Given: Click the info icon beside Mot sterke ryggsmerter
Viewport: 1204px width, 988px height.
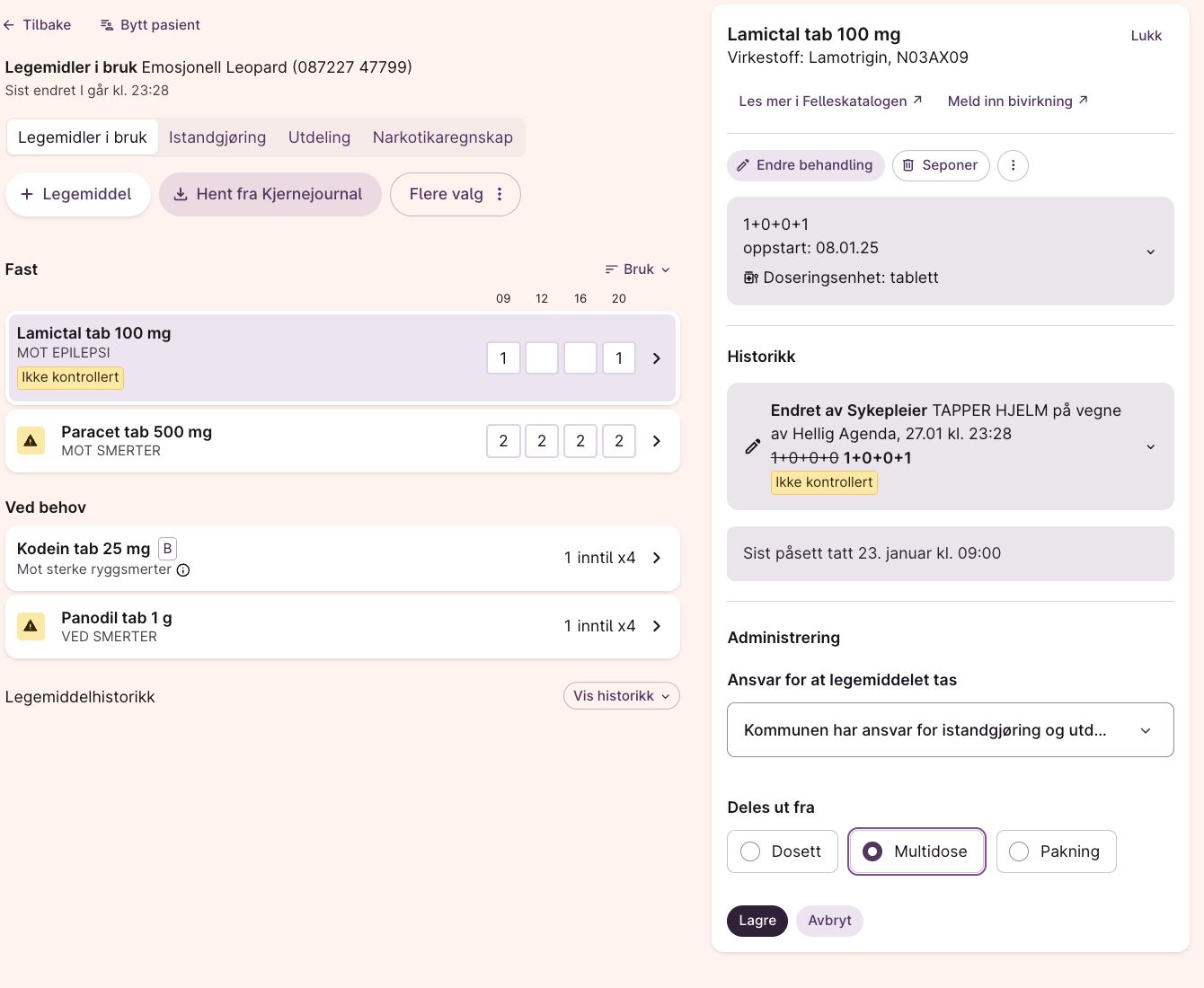Looking at the screenshot, I should [183, 570].
